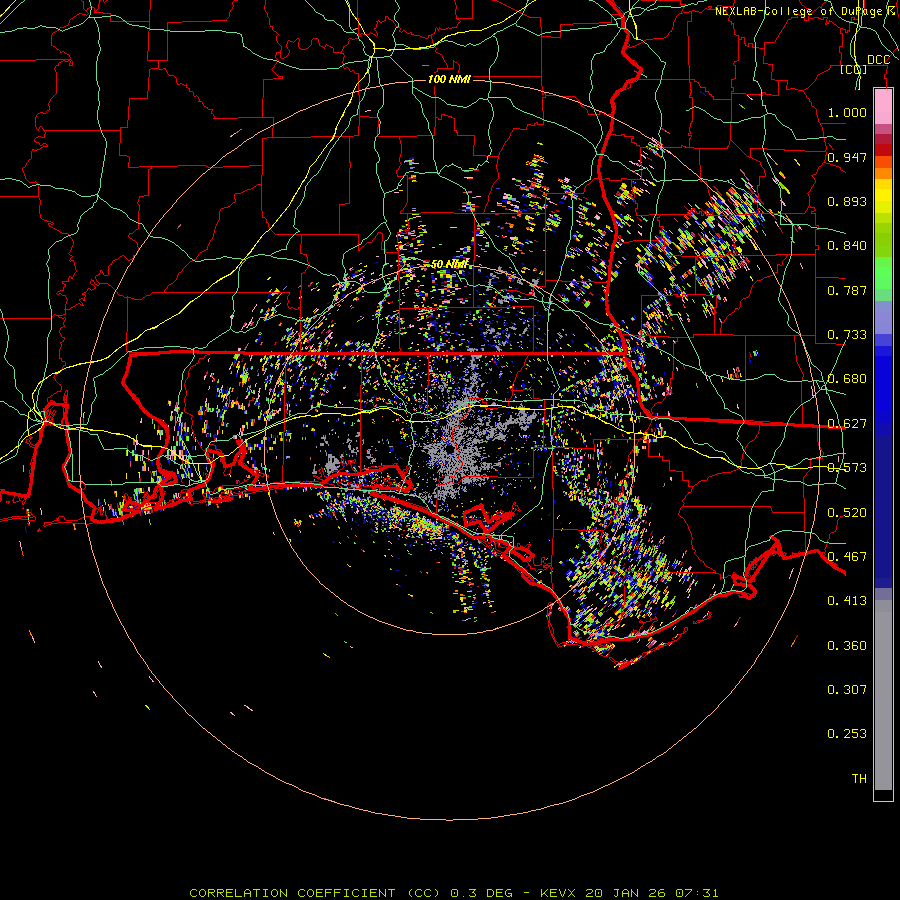Select the 0.467 scale value
Viewport: 900px width, 900px height.
tap(847, 557)
